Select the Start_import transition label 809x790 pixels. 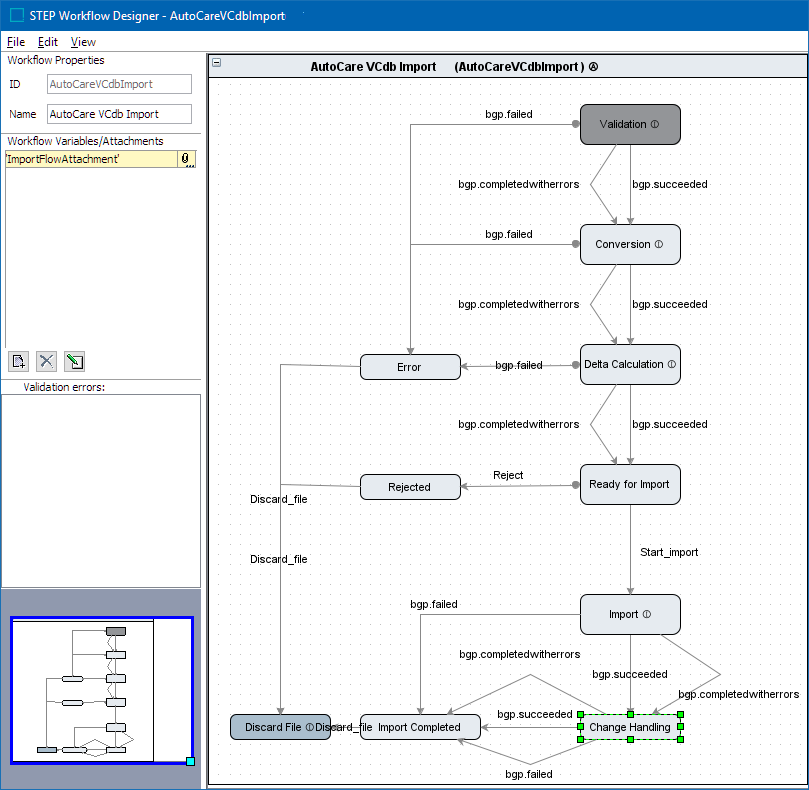[669, 552]
